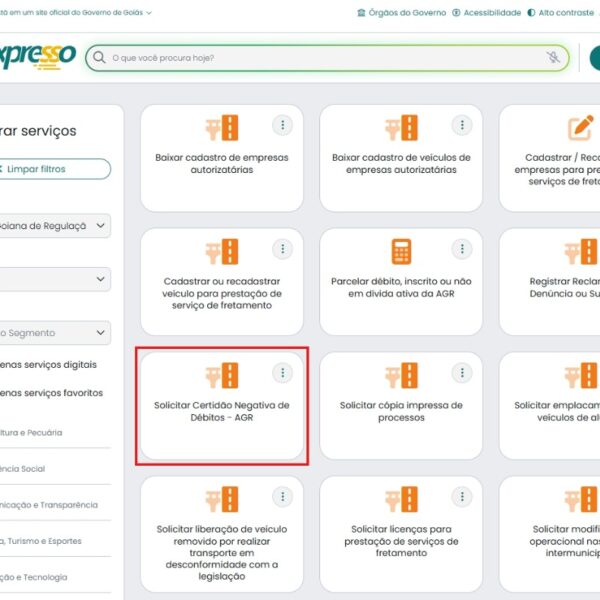This screenshot has height=600, width=600.
Task: Open the Segmento dropdown
Action: pos(55,333)
